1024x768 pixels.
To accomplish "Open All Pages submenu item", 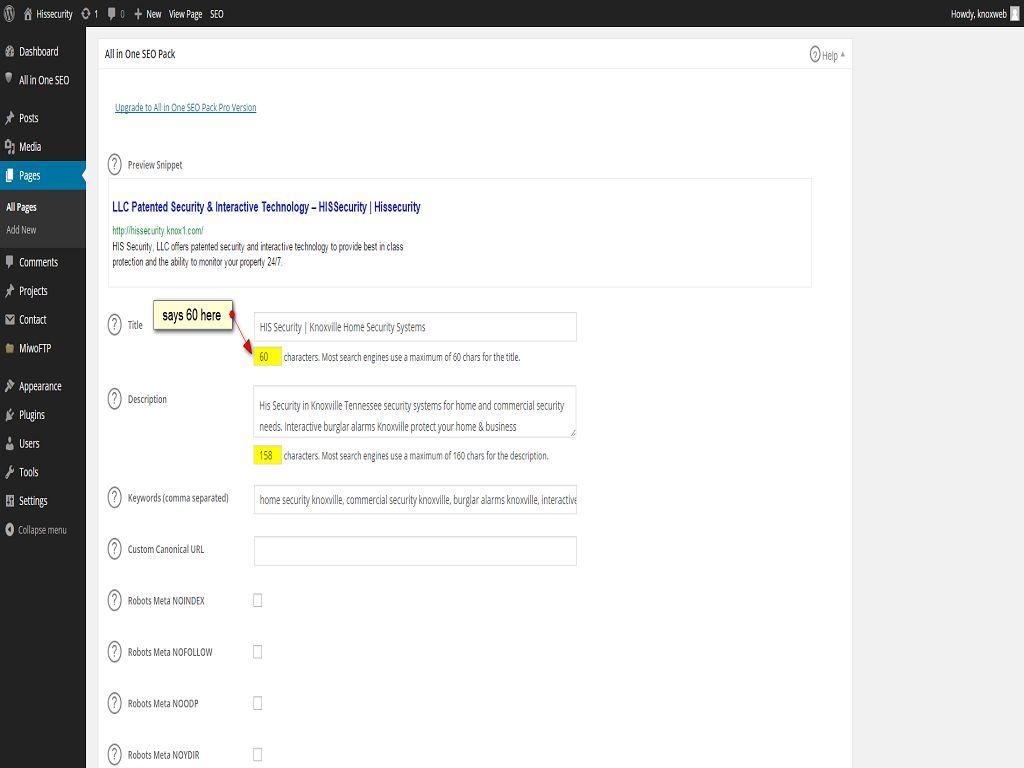I will click(x=22, y=207).
